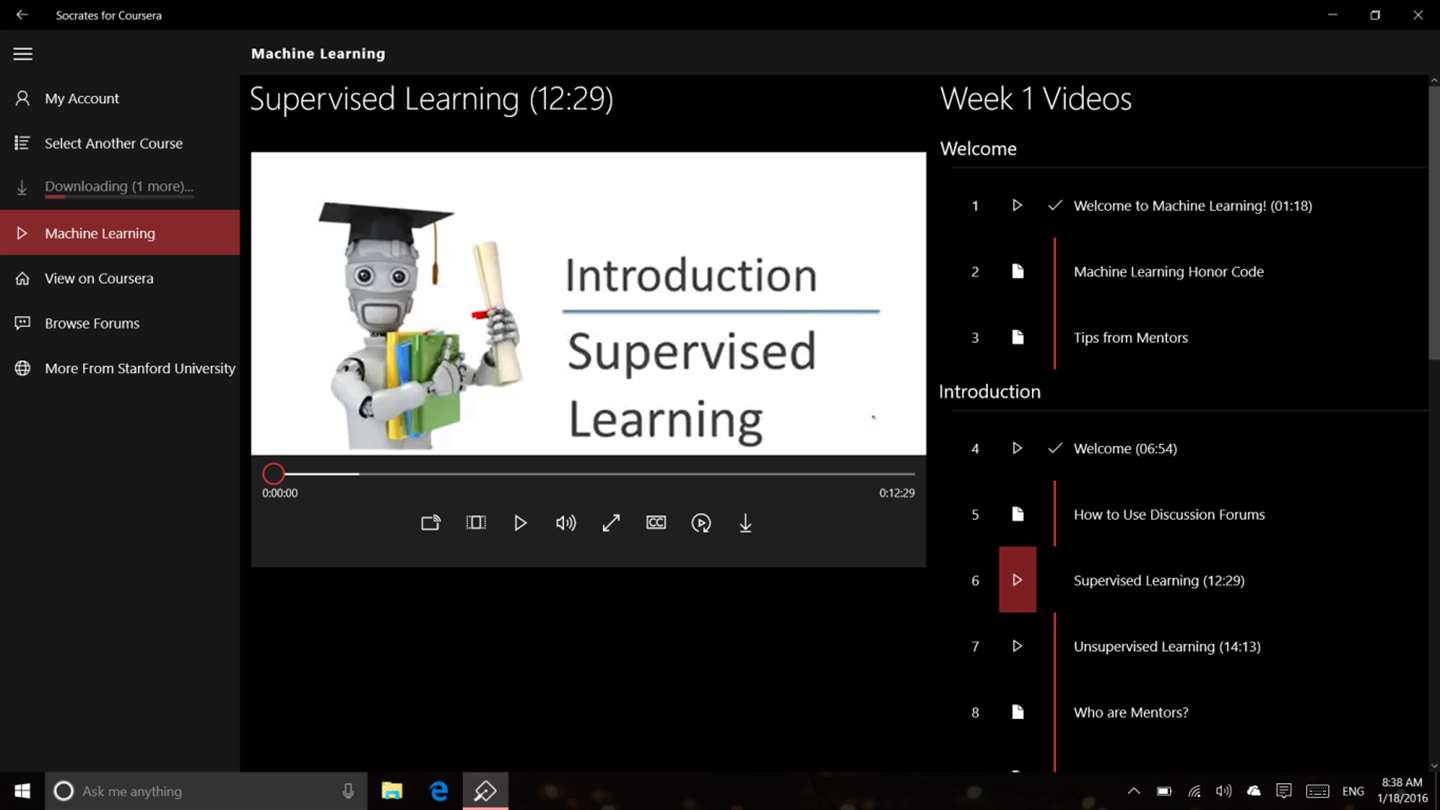Image resolution: width=1440 pixels, height=810 pixels.
Task: Select the 'Welcome (06:54)' title
Action: (1125, 449)
